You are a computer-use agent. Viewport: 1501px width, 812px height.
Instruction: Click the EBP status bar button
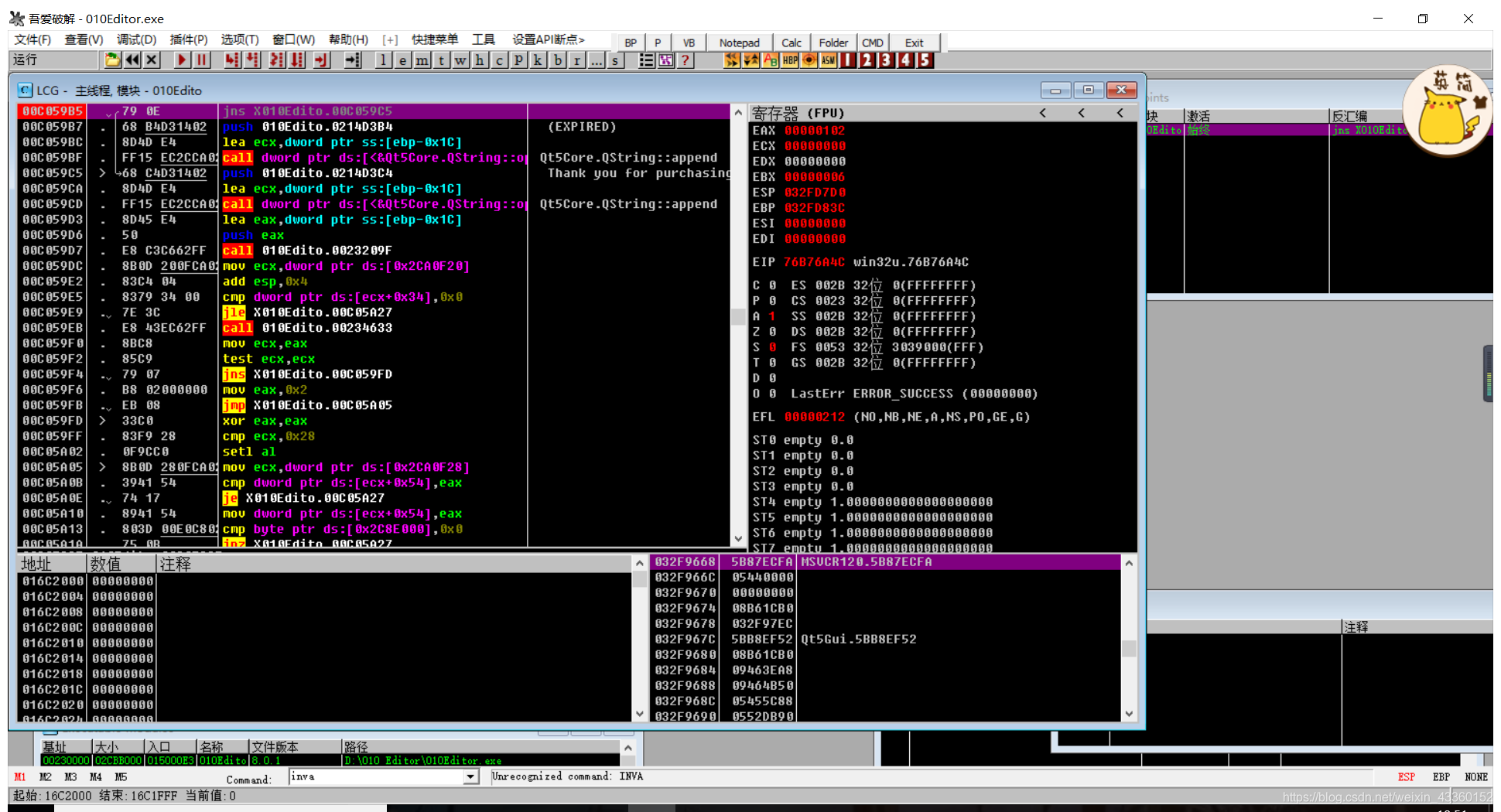tap(1441, 777)
